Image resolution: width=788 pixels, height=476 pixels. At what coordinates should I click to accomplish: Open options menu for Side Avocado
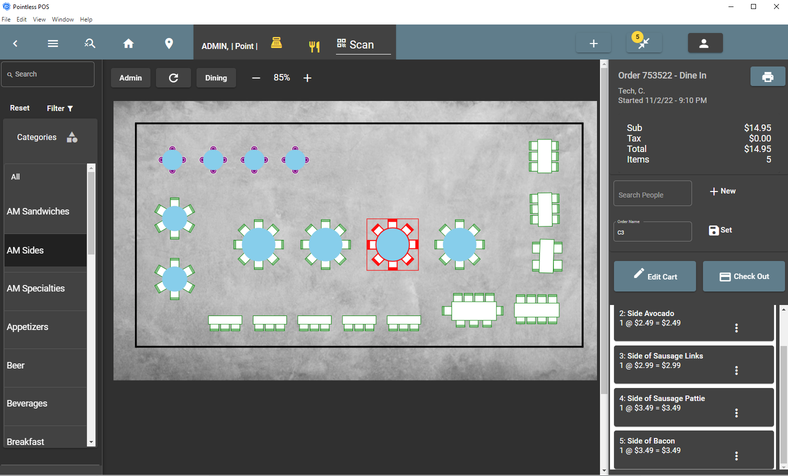tap(736, 328)
